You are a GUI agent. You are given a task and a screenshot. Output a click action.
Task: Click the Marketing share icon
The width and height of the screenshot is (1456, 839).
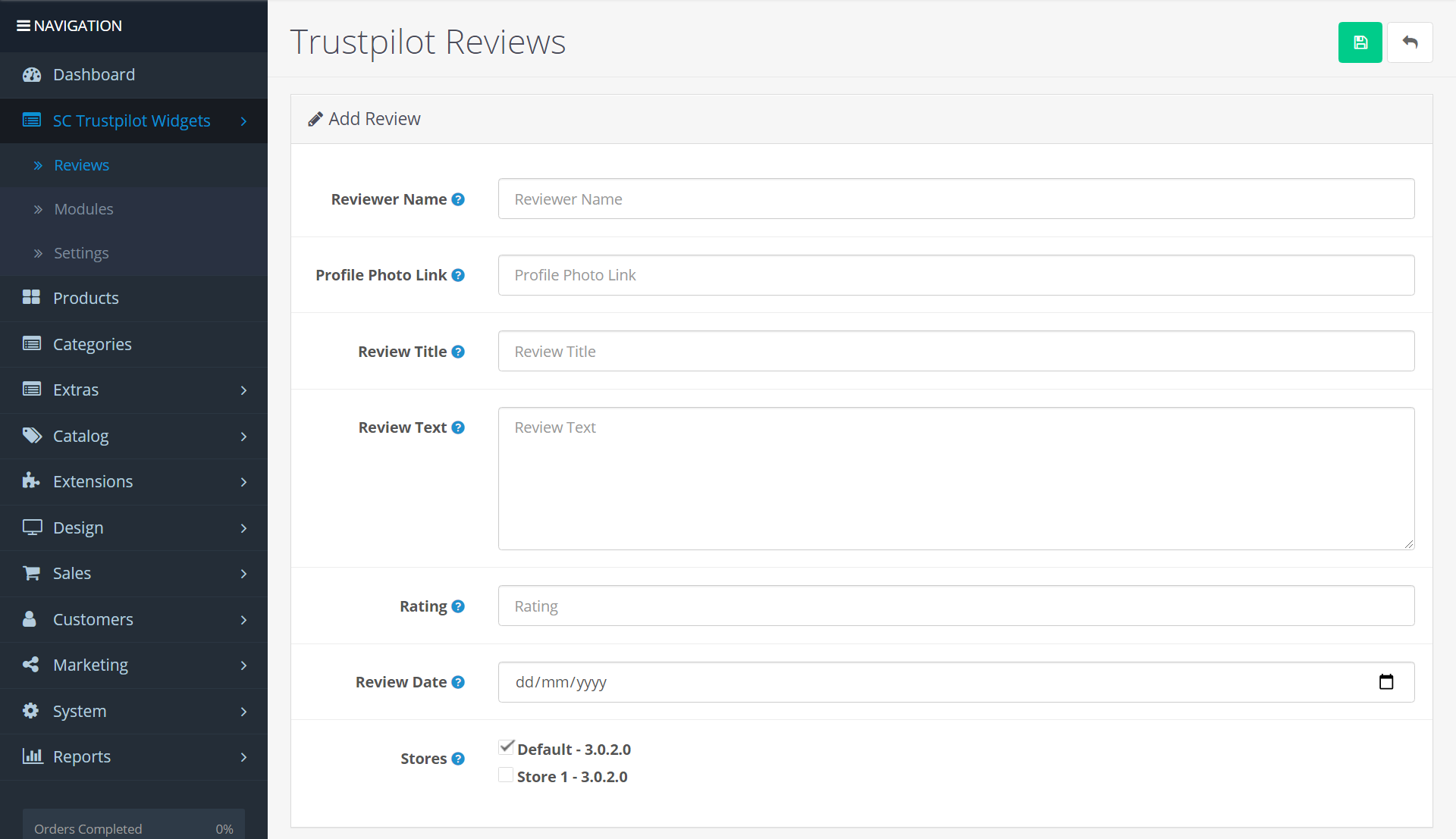click(x=31, y=665)
